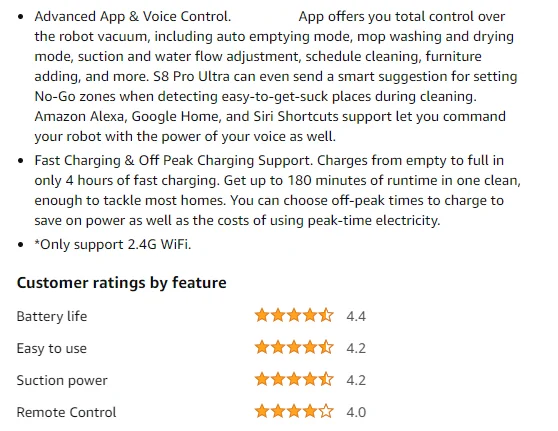The image size is (558, 431).
Task: Select the Remote Control feature label
Action: tap(67, 412)
